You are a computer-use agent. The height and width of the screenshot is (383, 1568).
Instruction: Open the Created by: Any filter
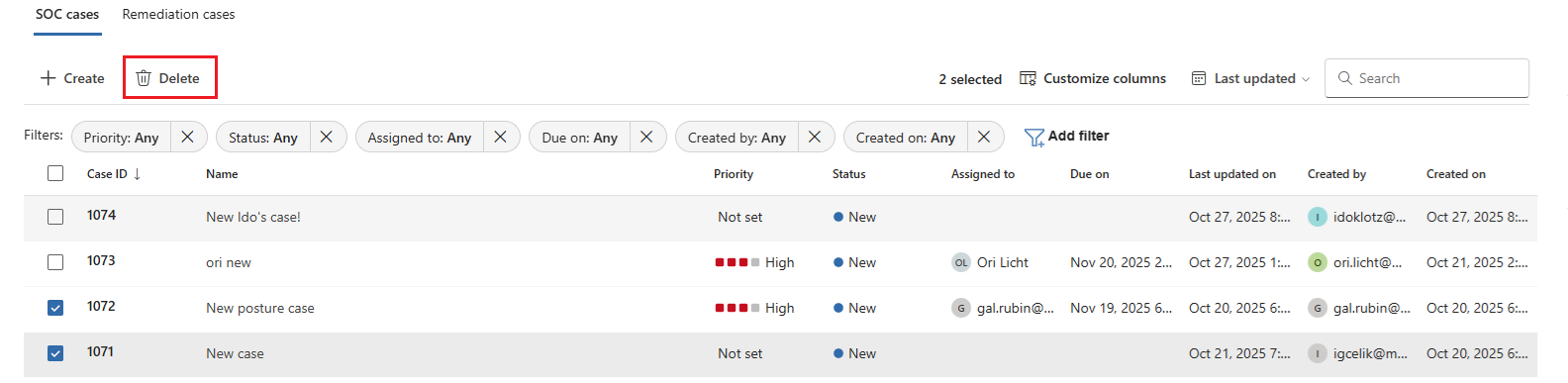pos(736,138)
